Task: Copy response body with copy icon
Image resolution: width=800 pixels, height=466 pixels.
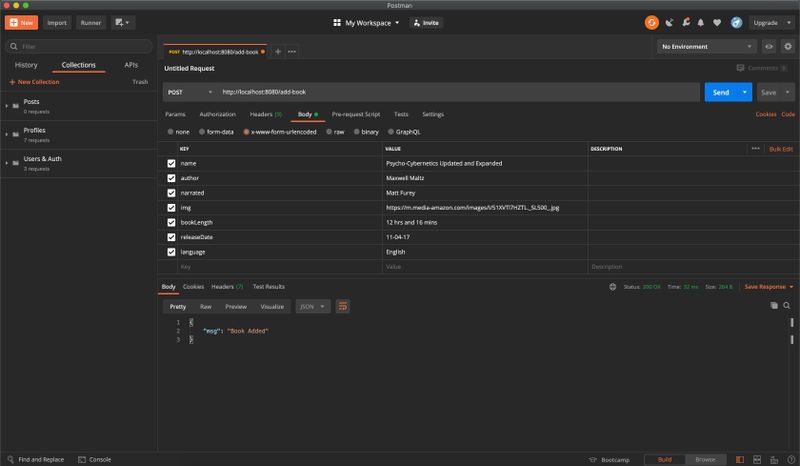Action: pos(774,305)
